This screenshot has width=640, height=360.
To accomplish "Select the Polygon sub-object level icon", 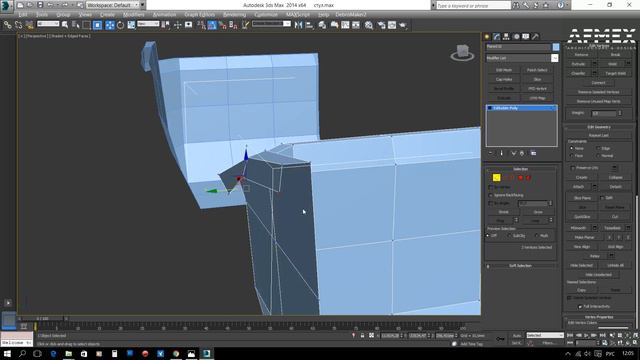I will (520, 178).
